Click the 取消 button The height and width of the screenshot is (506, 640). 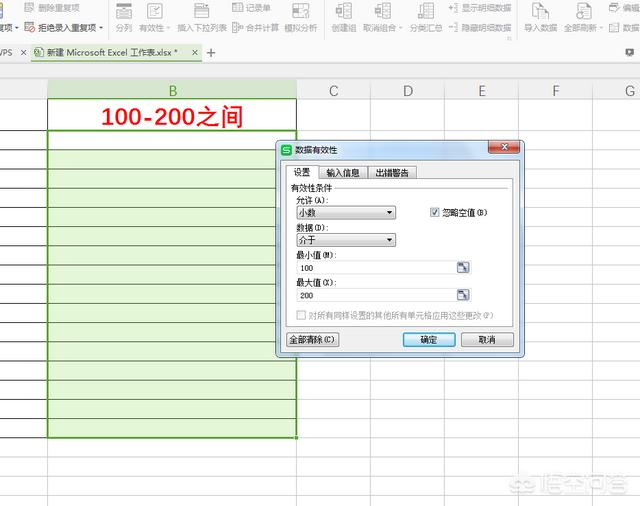coord(487,340)
